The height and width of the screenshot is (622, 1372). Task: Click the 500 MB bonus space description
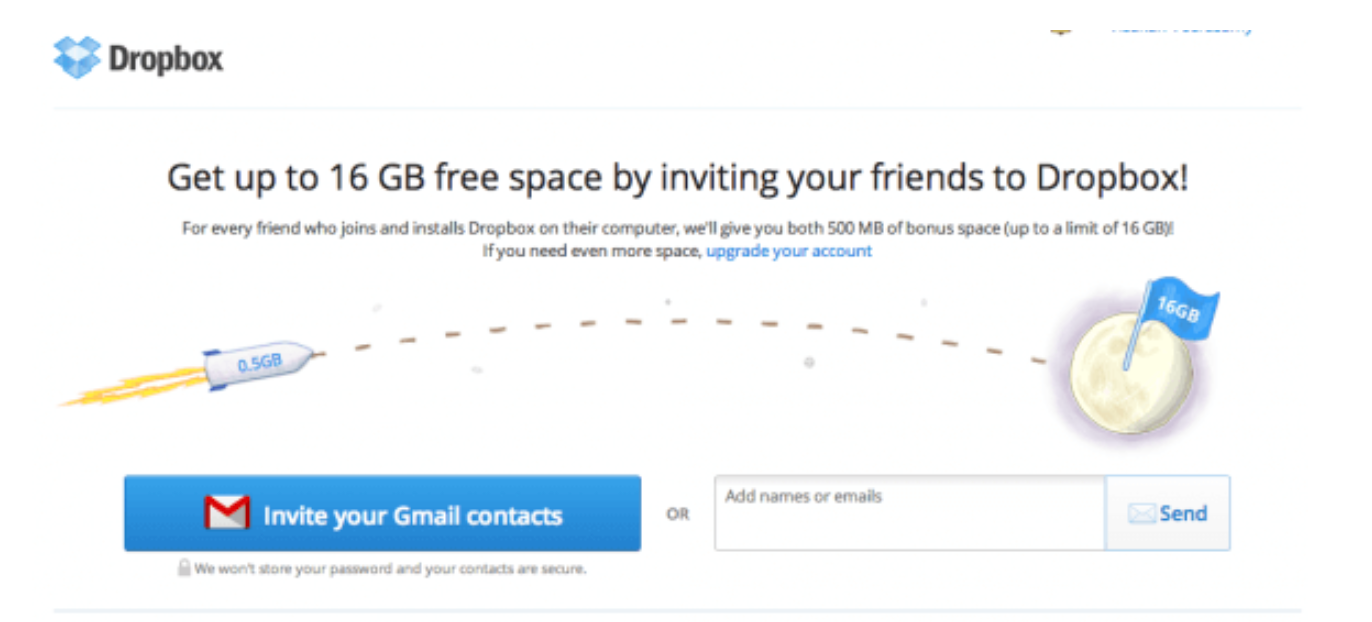coord(678,228)
